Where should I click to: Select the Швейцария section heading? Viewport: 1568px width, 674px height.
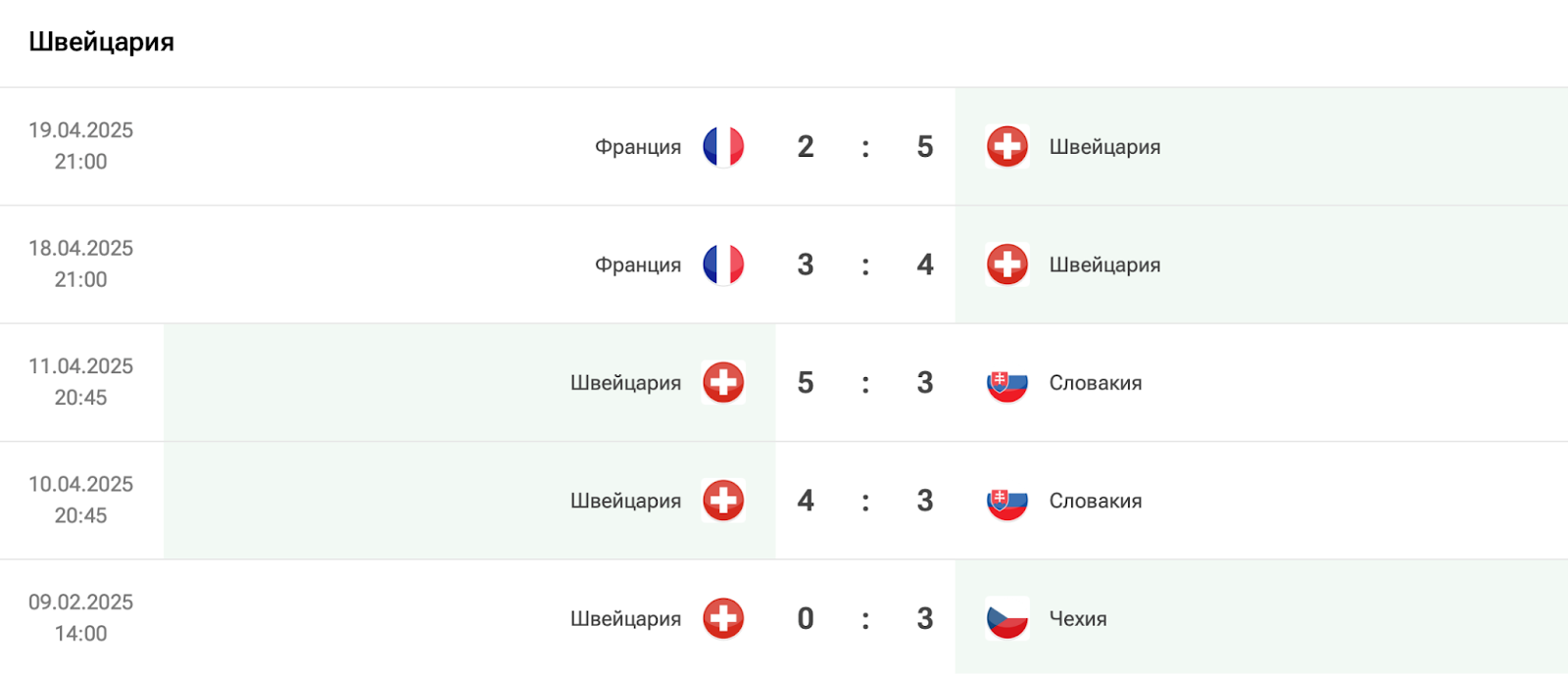[101, 42]
